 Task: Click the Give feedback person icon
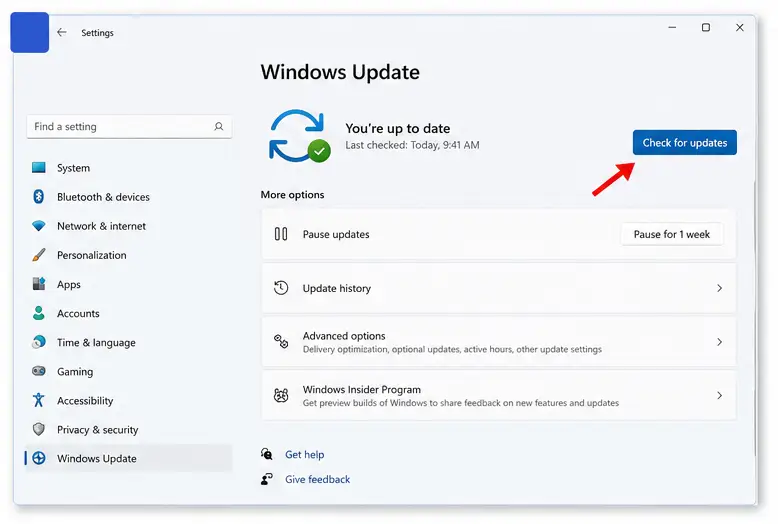point(266,479)
